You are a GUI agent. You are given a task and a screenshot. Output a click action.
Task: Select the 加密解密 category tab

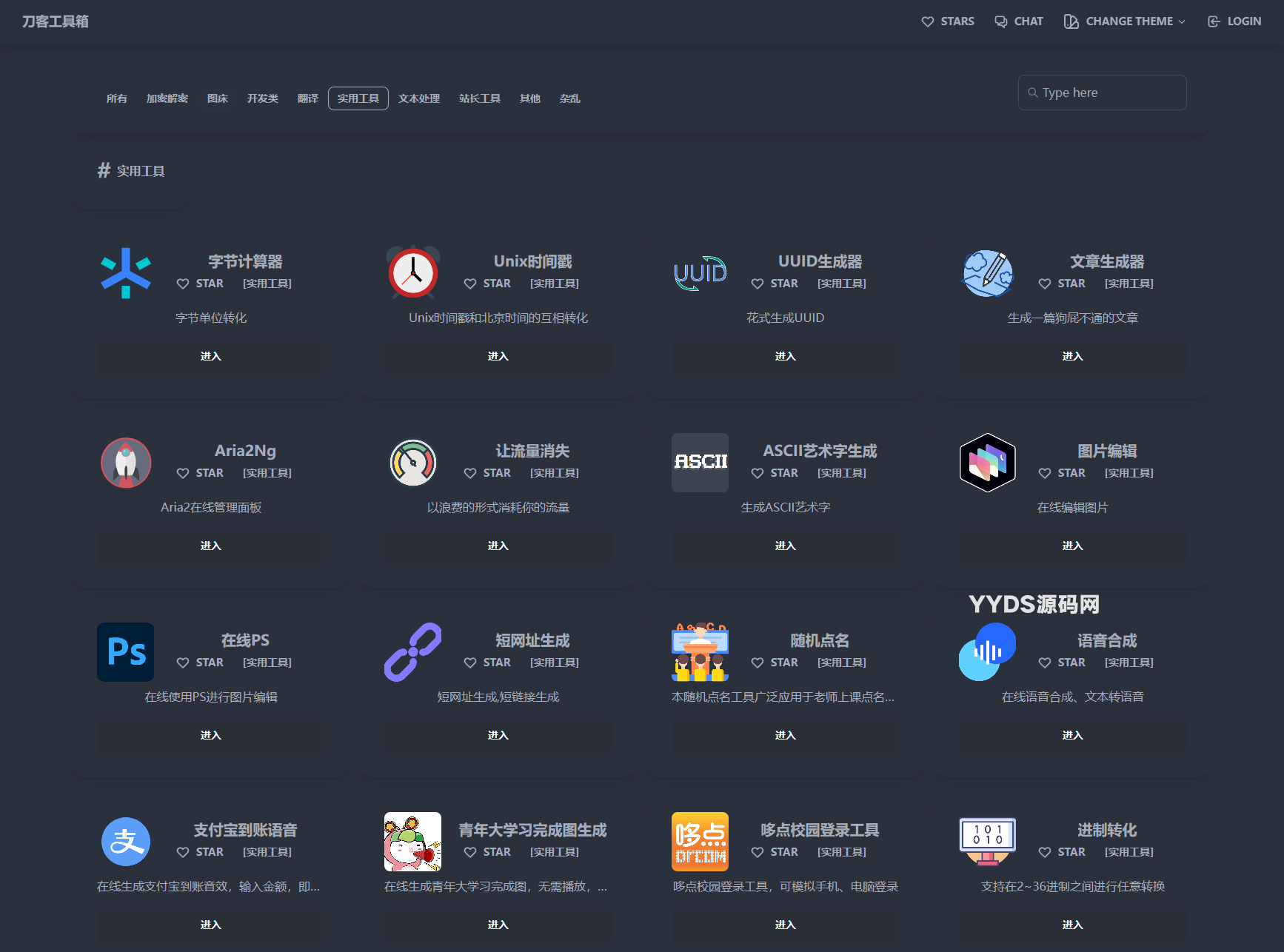click(167, 98)
